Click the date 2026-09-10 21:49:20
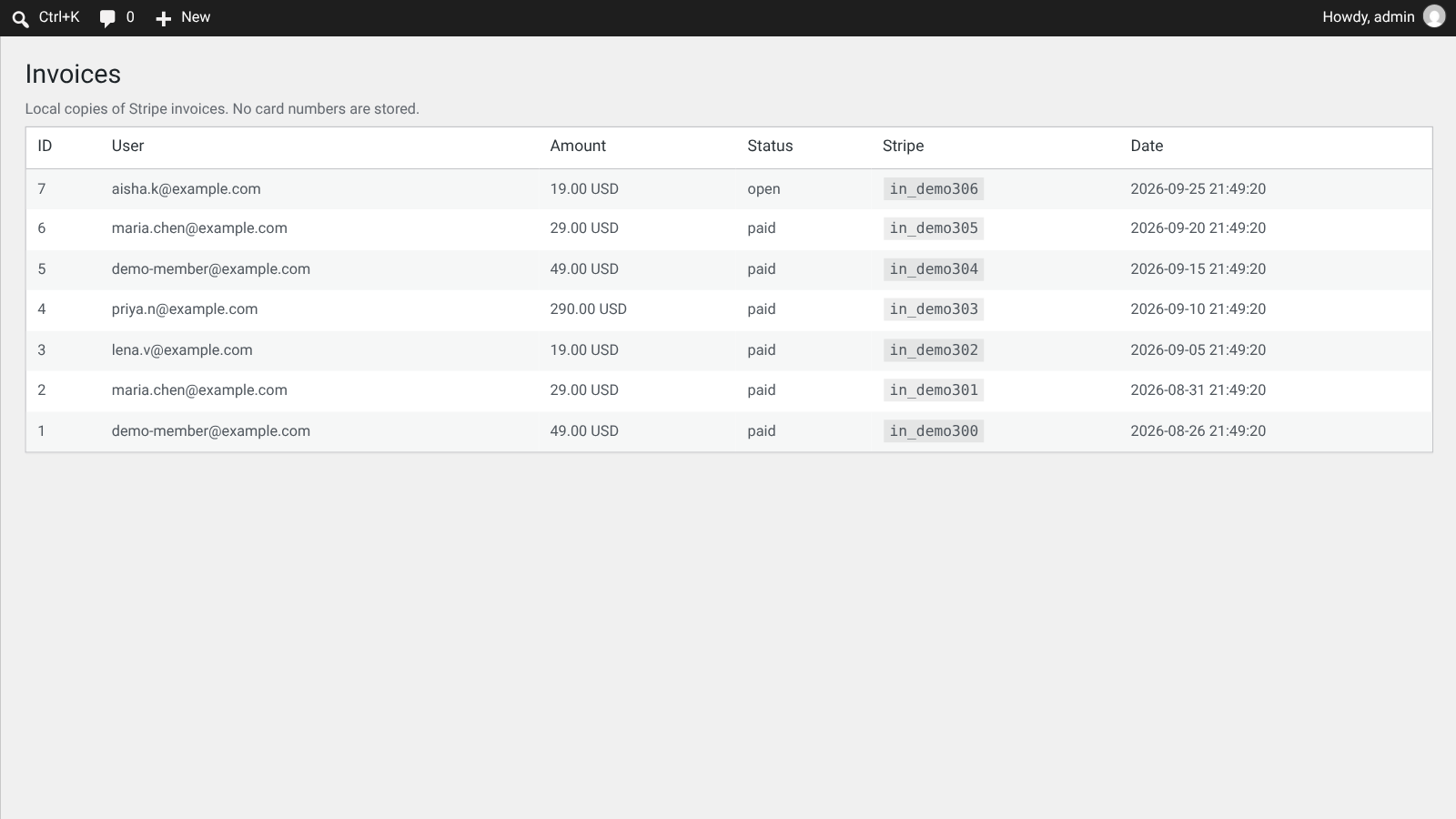 tap(1198, 309)
